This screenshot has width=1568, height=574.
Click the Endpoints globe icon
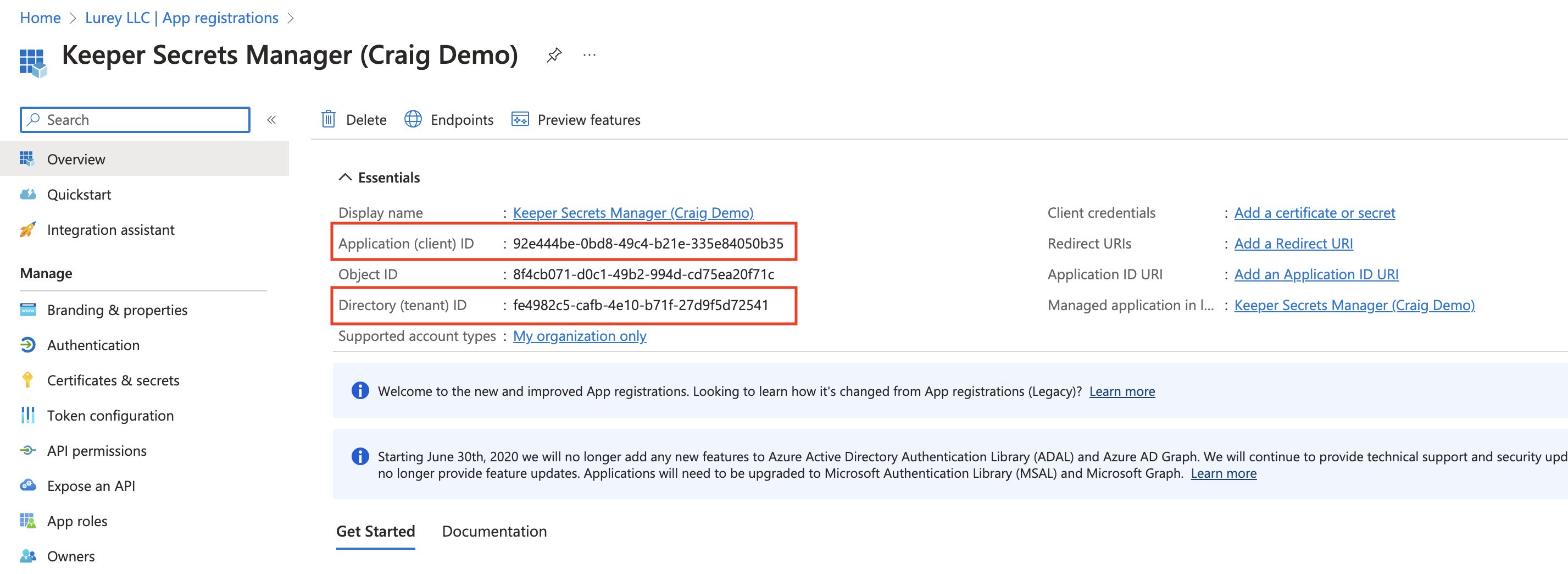413,119
